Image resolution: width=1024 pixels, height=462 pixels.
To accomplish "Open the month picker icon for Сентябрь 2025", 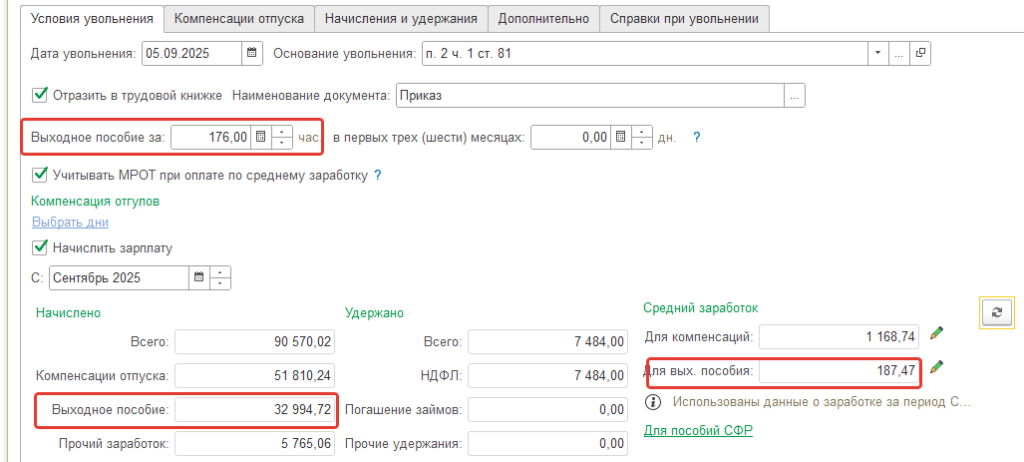I will click(199, 277).
